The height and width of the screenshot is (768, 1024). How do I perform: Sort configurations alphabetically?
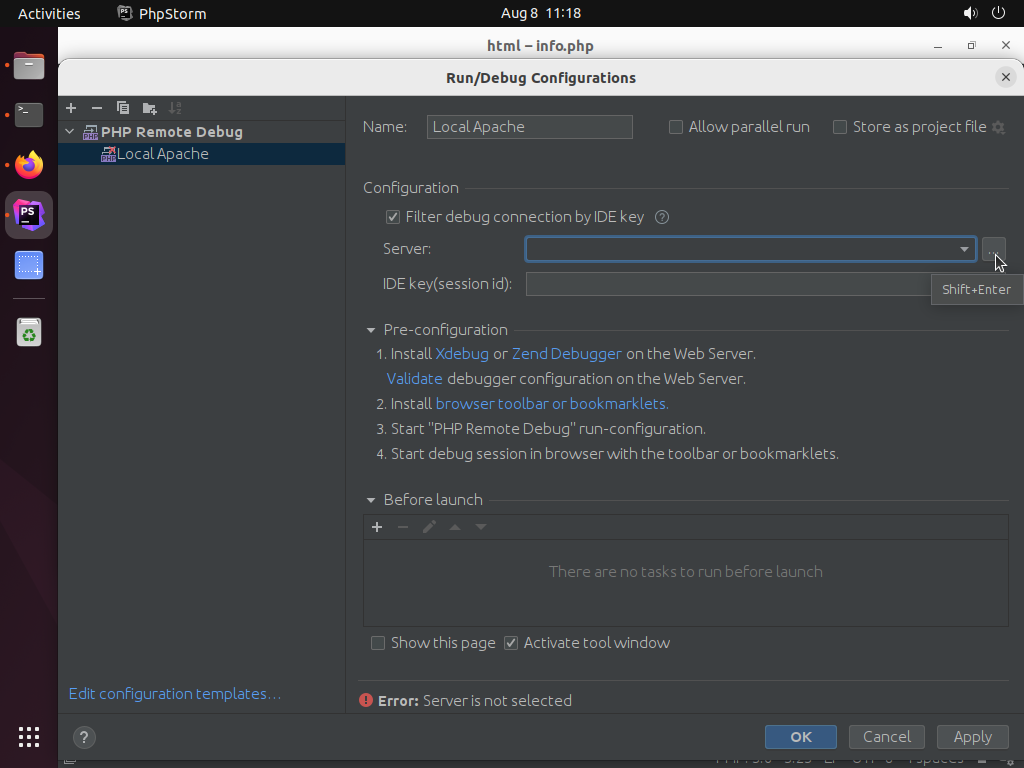pyautogui.click(x=175, y=108)
